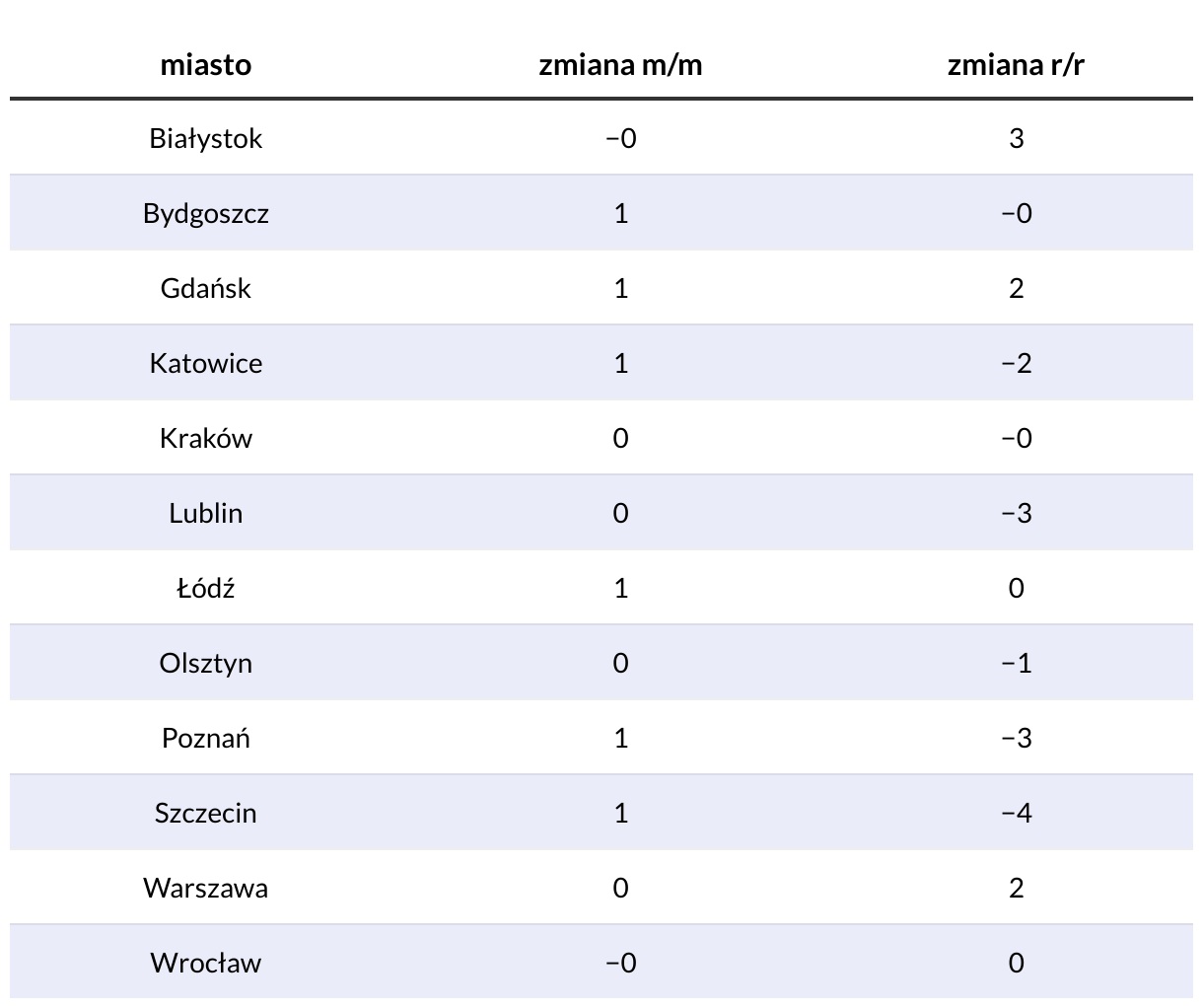
Task: Click the Gdańsk row name
Action: pos(206,288)
